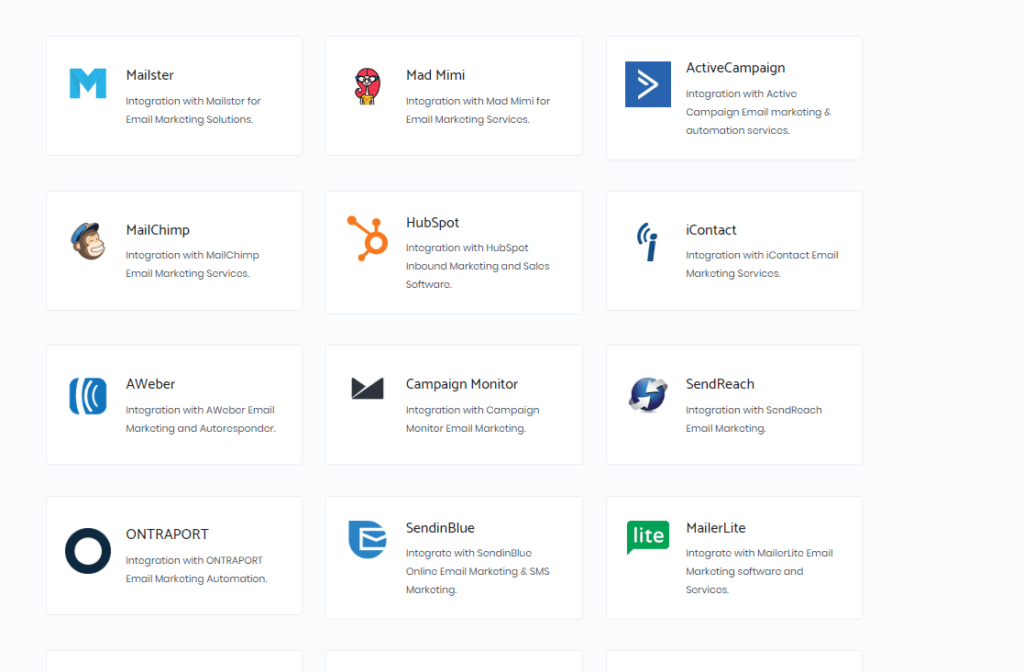Select SendinBlue description mentioning SMS Marketing
This screenshot has width=1024, height=672.
(x=477, y=571)
